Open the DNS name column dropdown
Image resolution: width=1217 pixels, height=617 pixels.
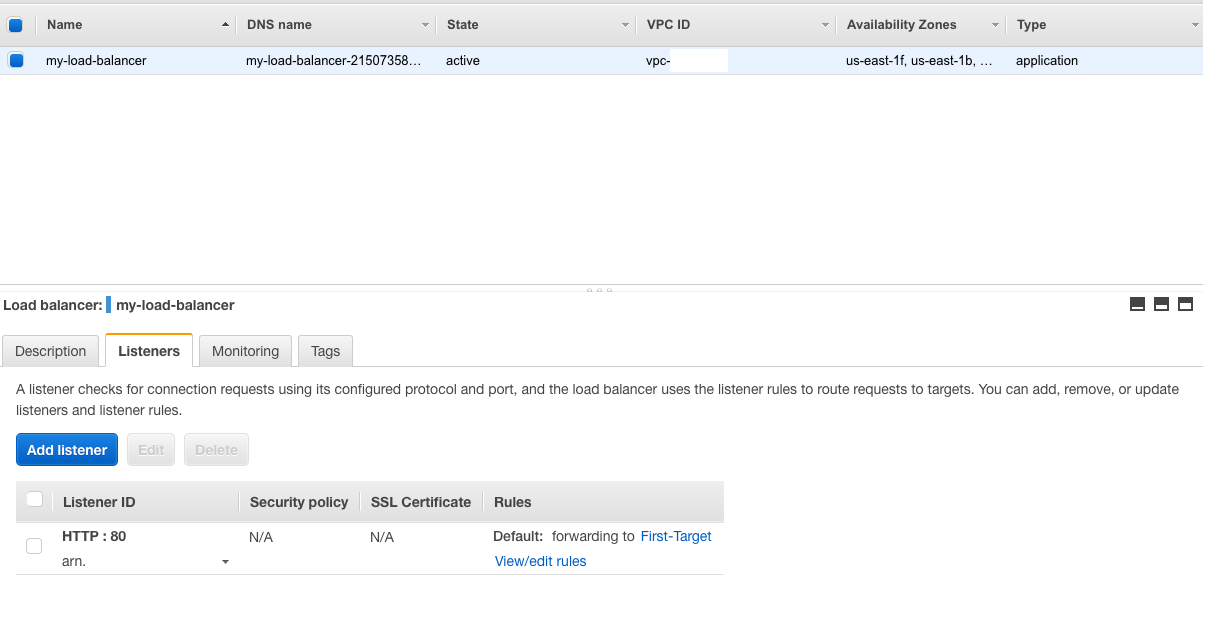click(425, 25)
